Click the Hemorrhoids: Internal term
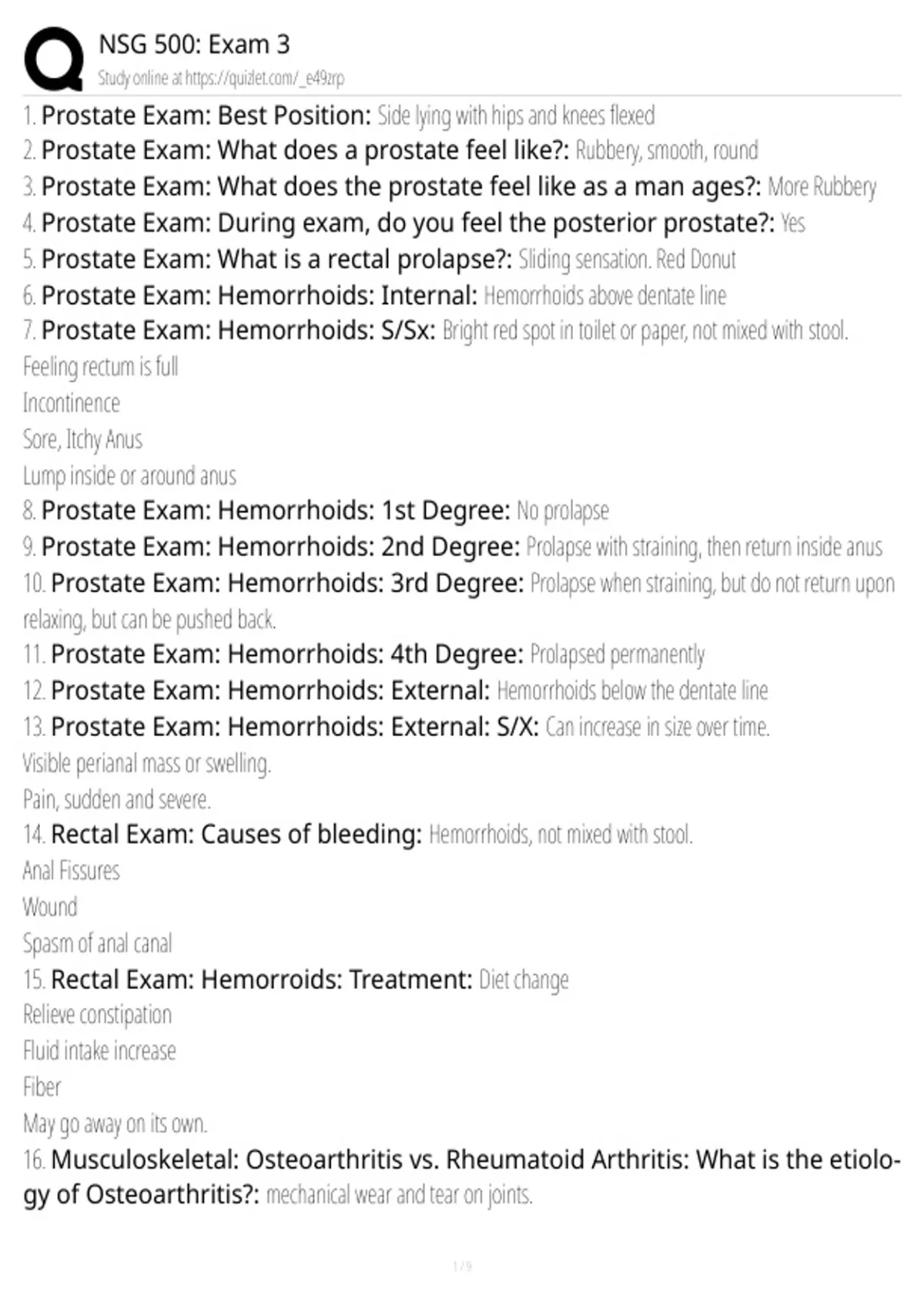The image size is (924, 1309). point(259,295)
